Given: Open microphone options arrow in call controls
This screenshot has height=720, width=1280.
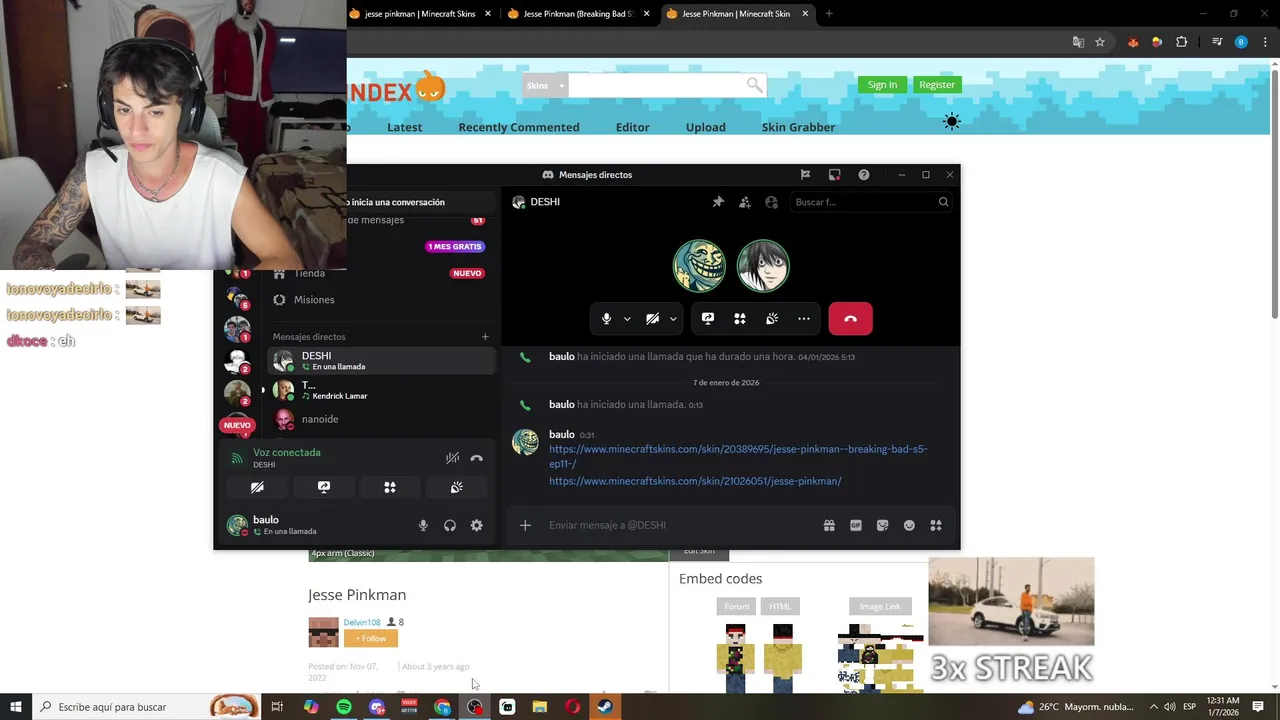Looking at the screenshot, I should [x=627, y=319].
